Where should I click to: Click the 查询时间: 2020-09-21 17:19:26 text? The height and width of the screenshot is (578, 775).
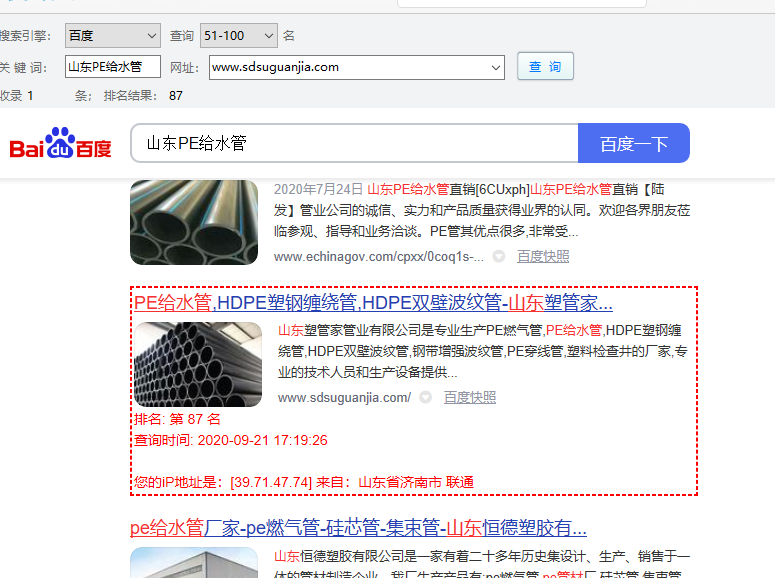[x=231, y=440]
